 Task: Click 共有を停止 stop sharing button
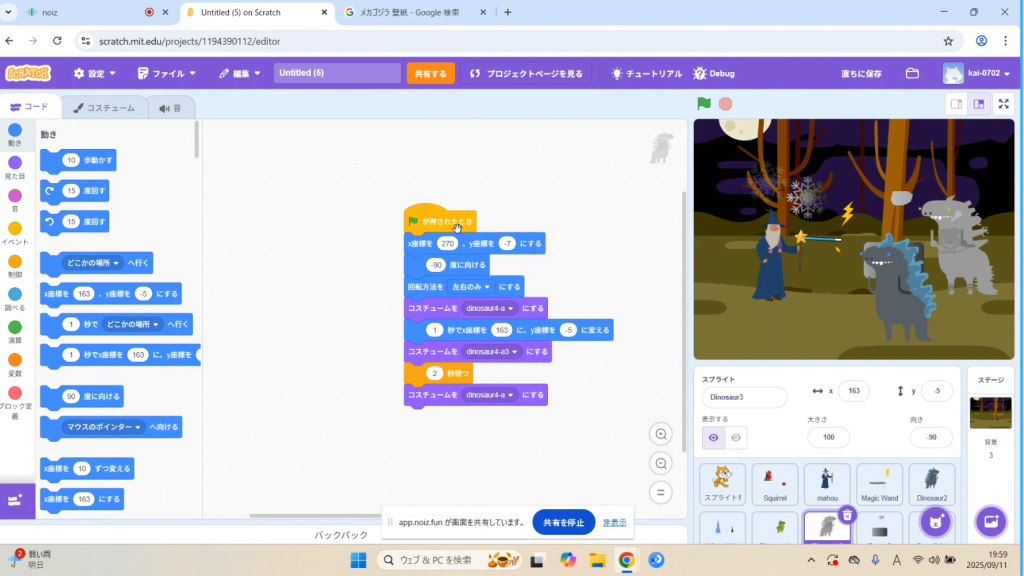pyautogui.click(x=564, y=522)
